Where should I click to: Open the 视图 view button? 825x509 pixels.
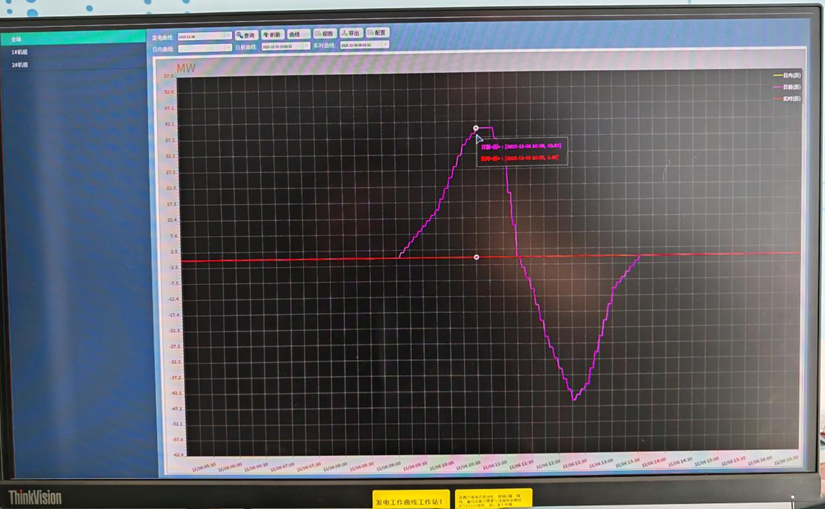point(325,33)
